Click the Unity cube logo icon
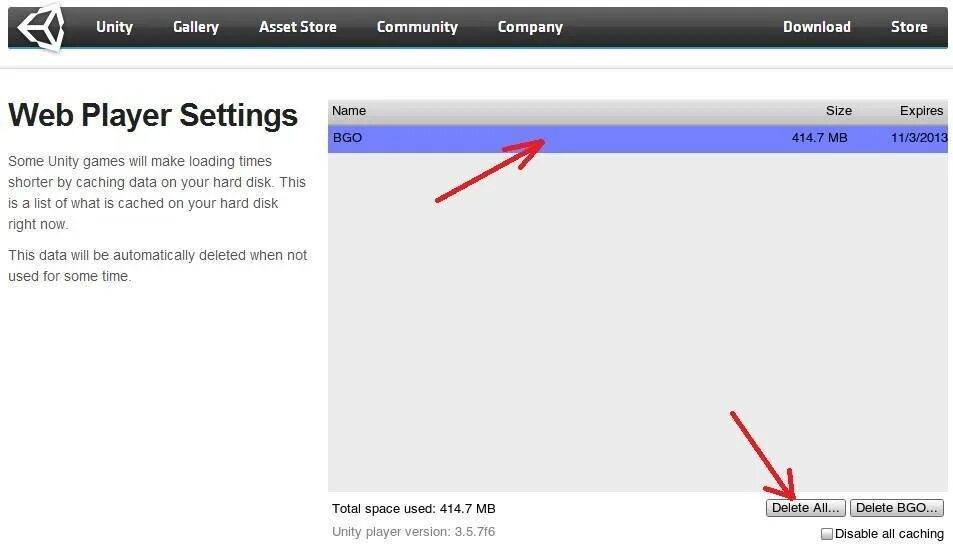The width and height of the screenshot is (953, 559). click(41, 27)
